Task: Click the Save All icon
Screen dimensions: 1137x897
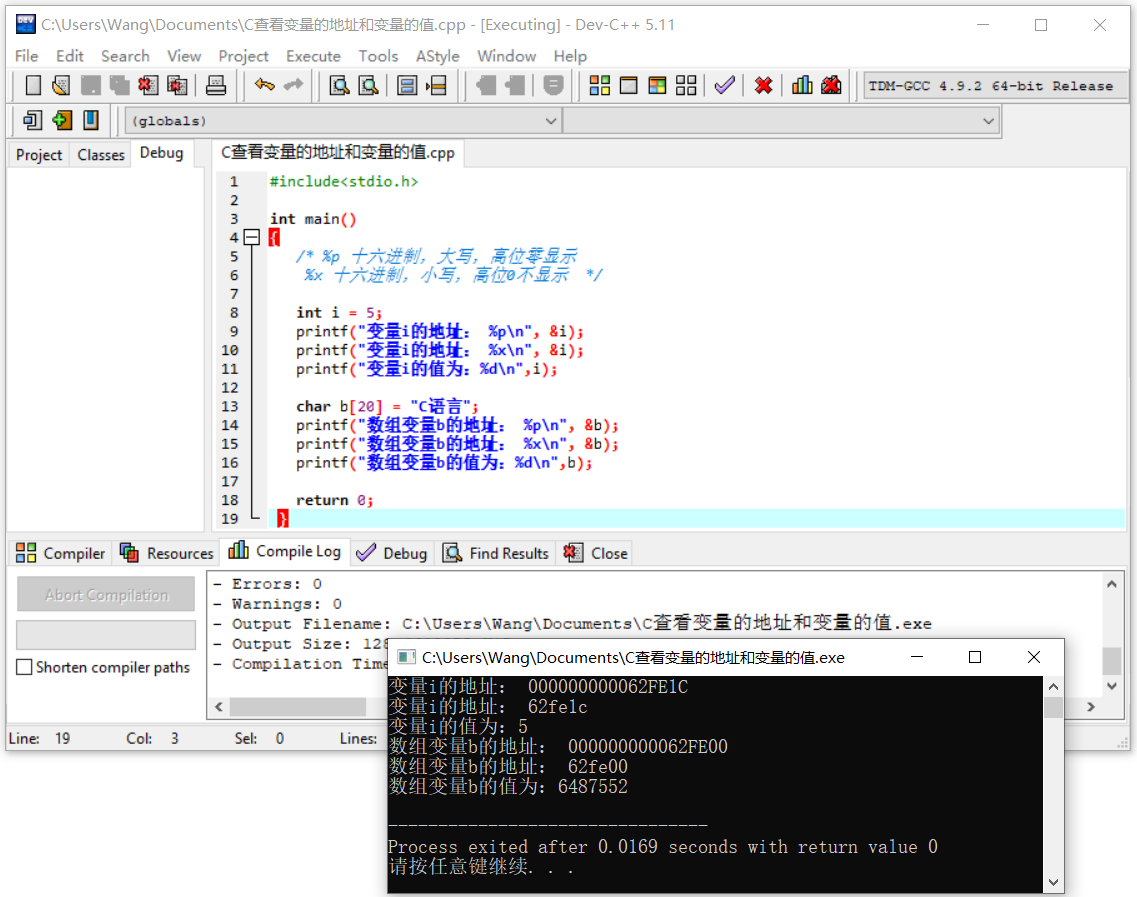Action: click(x=120, y=86)
